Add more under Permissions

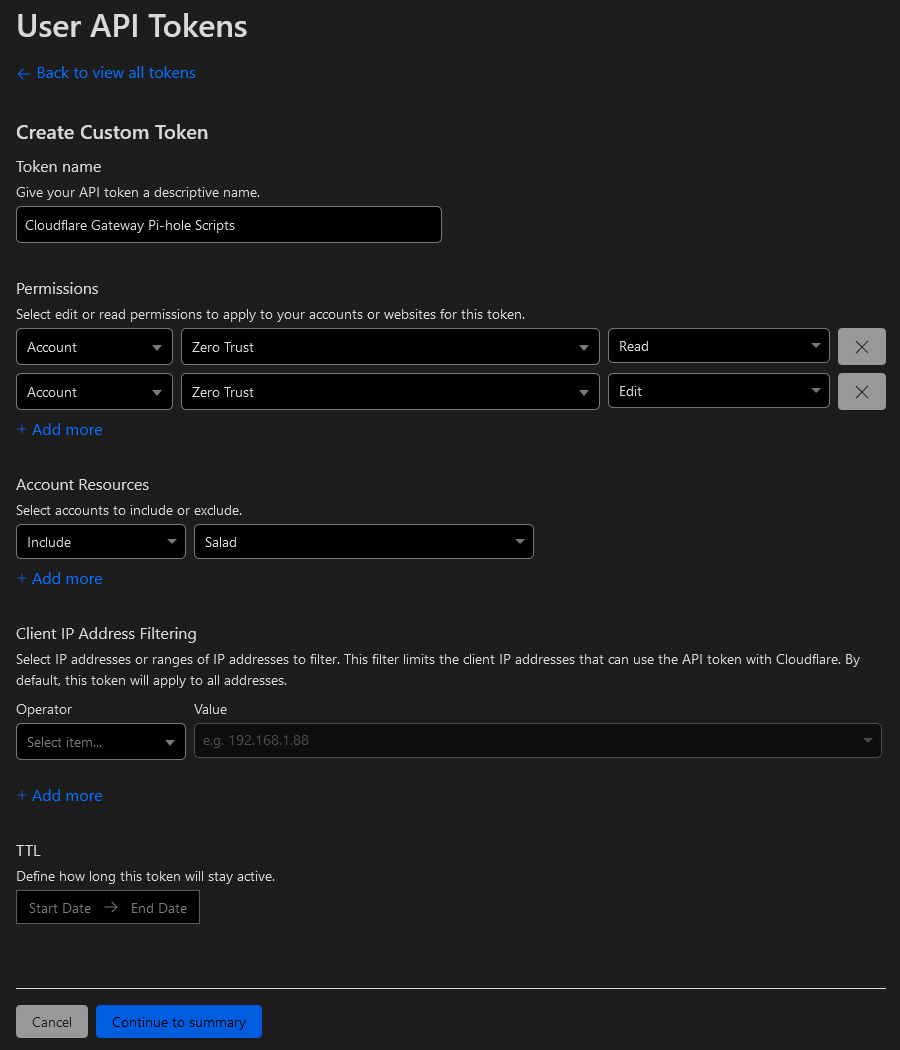60,430
